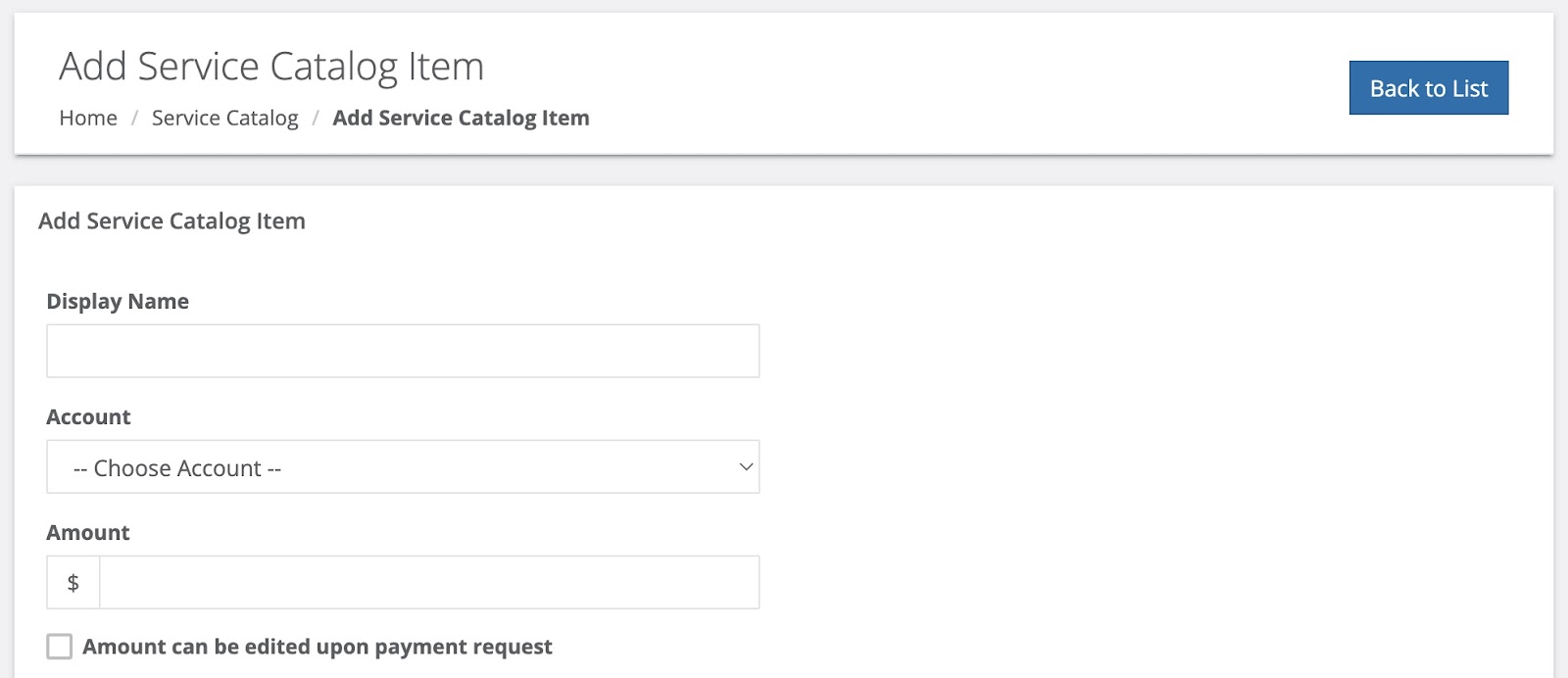1568x678 pixels.
Task: Toggle via 'Amount can be edited' label text
Action: coord(317,647)
